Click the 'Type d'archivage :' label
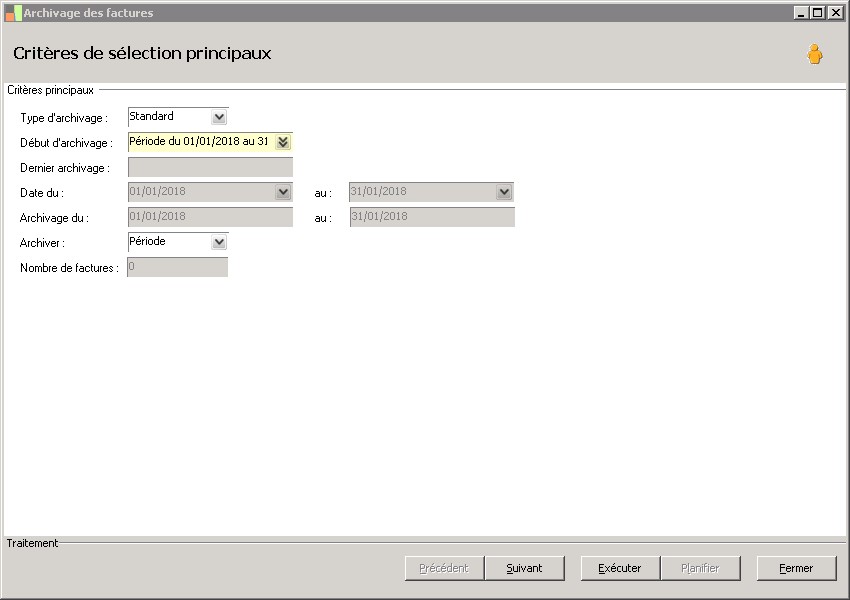850x600 pixels. click(64, 118)
